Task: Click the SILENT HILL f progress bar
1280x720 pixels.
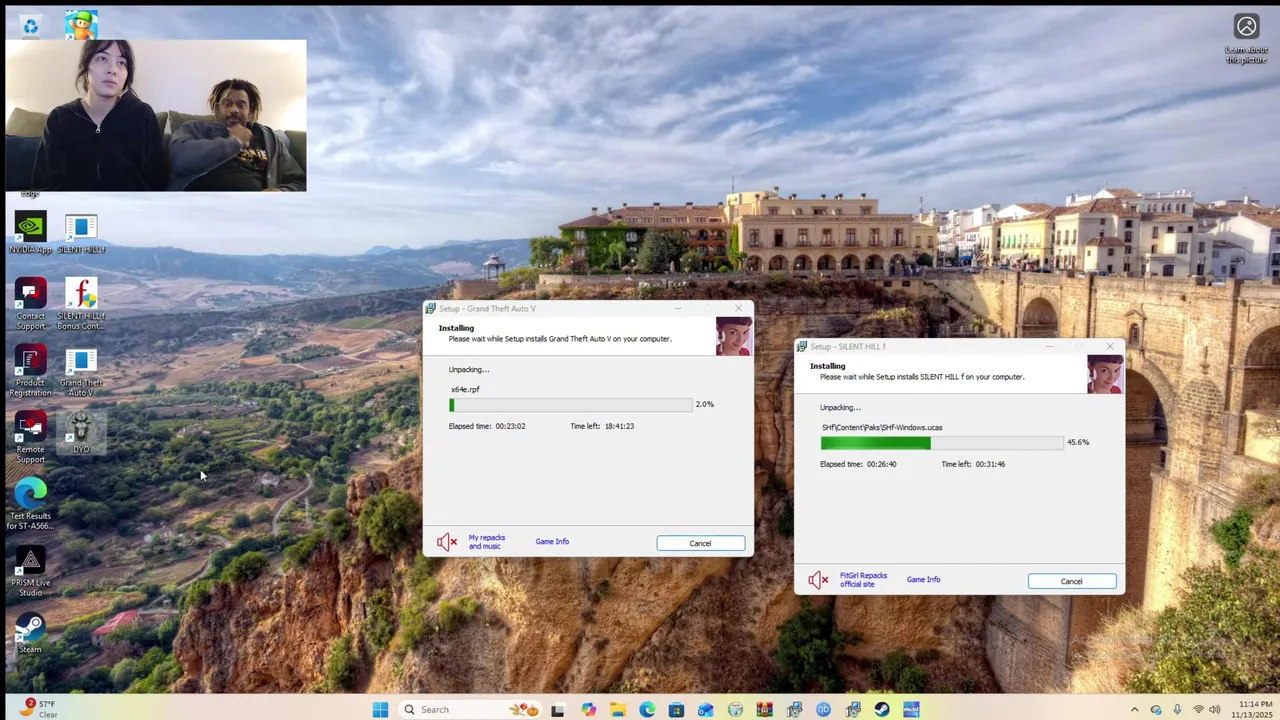Action: coord(941,443)
